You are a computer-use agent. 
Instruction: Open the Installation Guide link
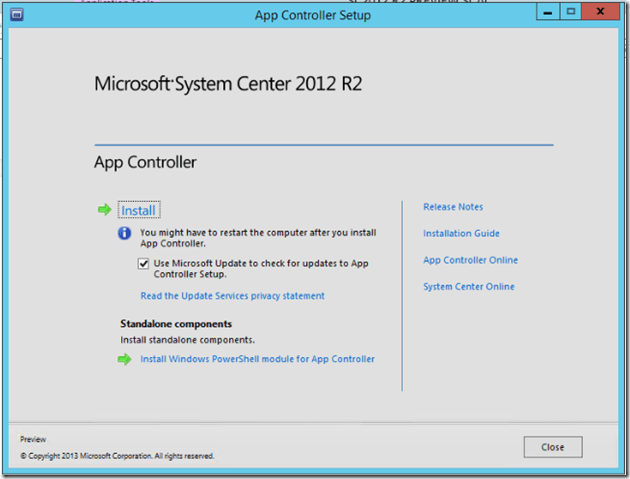point(461,233)
